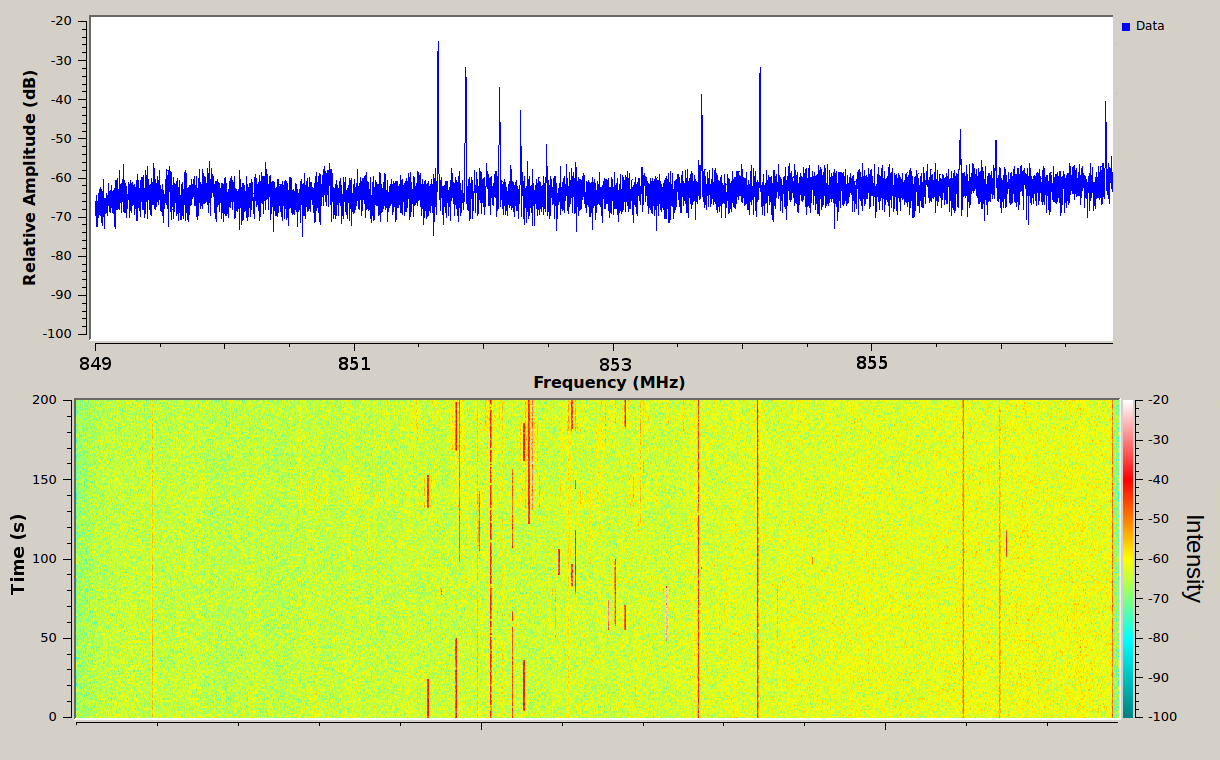The width and height of the screenshot is (1220, 760).
Task: Select the 849 frequency tick label
Action: (95, 365)
